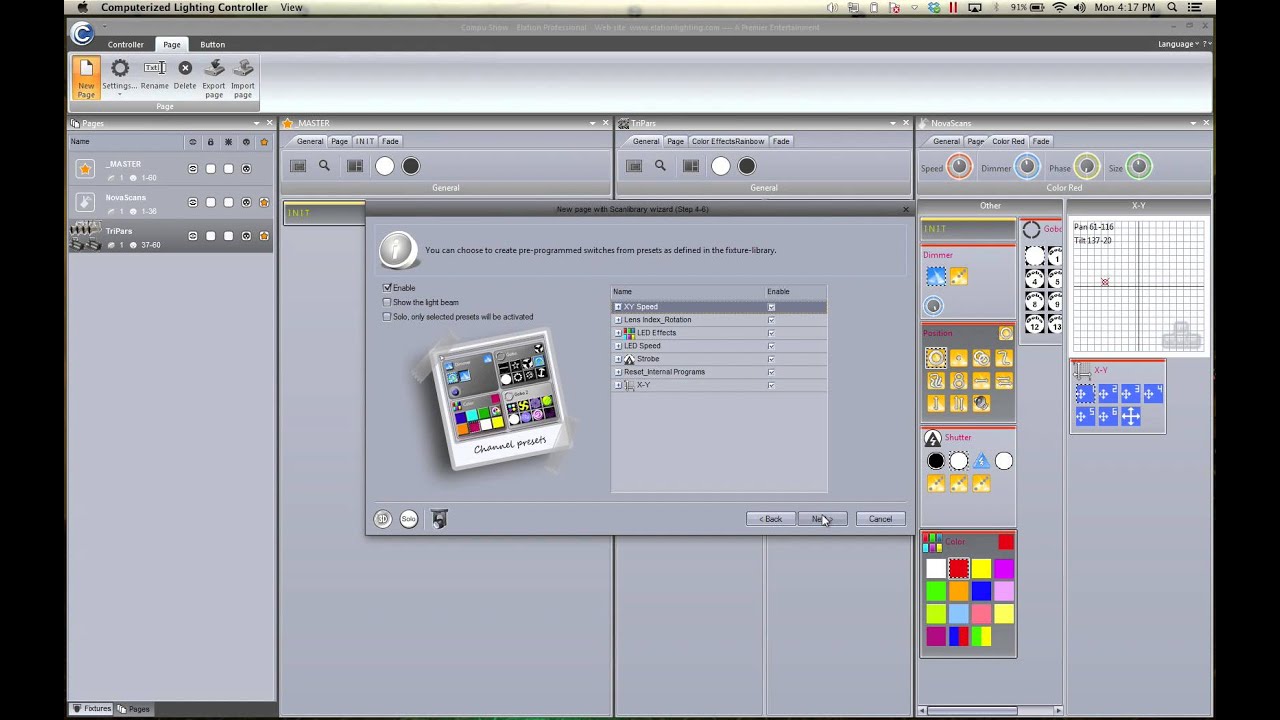Open Color EffectsRainbow tab in TriPars panel
The width and height of the screenshot is (1280, 720).
728,141
